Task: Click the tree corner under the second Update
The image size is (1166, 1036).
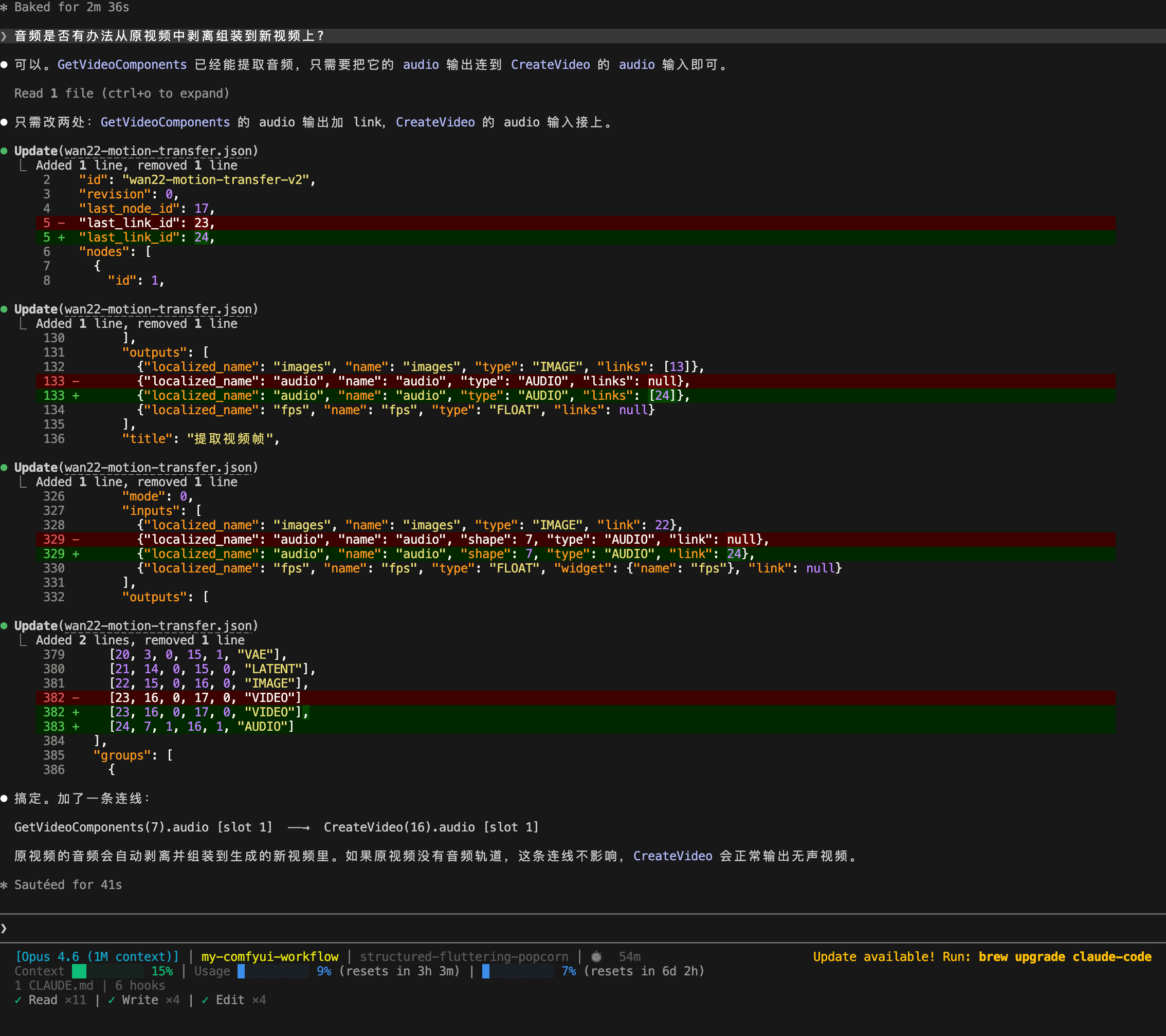Action: [23, 324]
